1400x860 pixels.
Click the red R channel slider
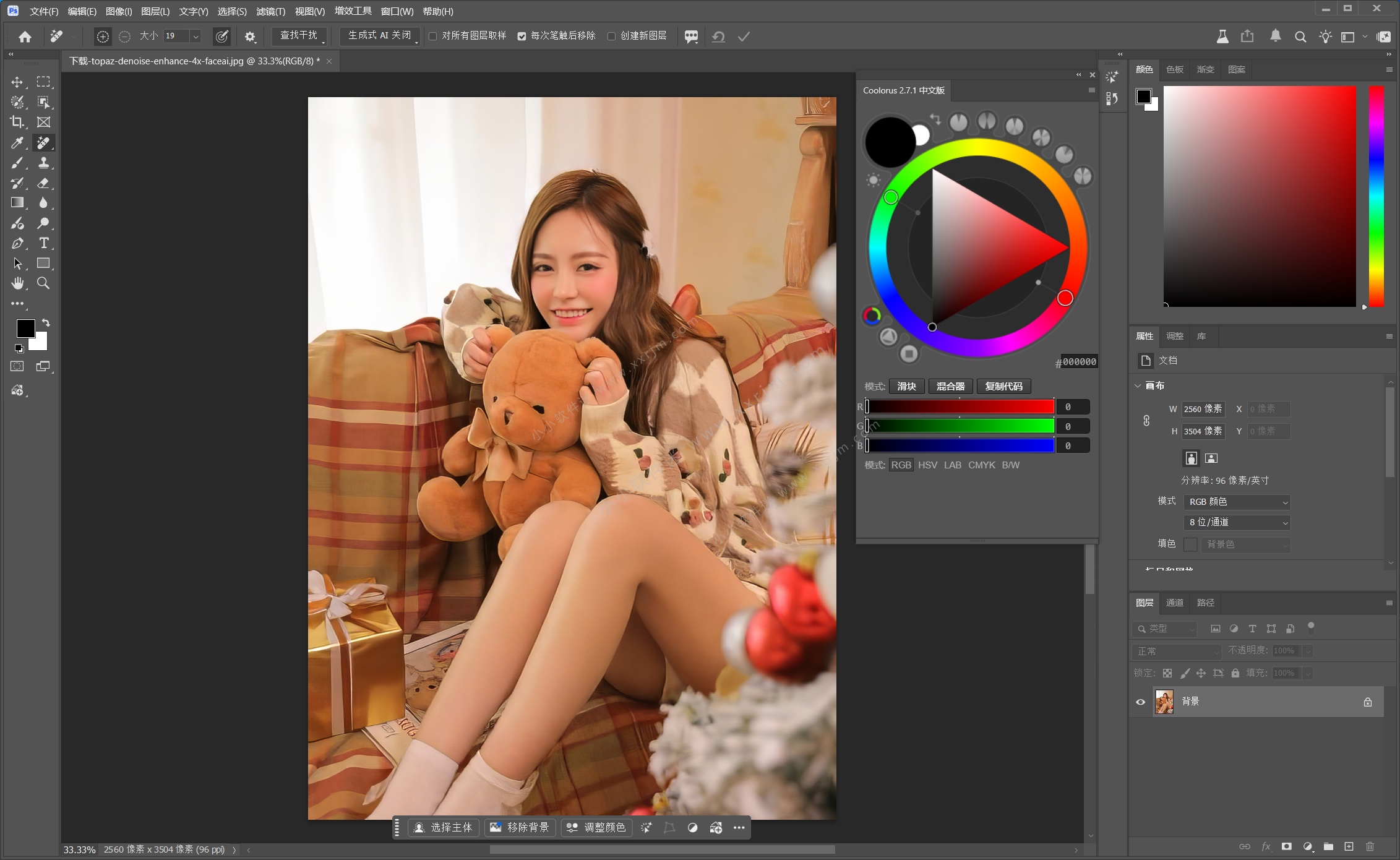960,406
